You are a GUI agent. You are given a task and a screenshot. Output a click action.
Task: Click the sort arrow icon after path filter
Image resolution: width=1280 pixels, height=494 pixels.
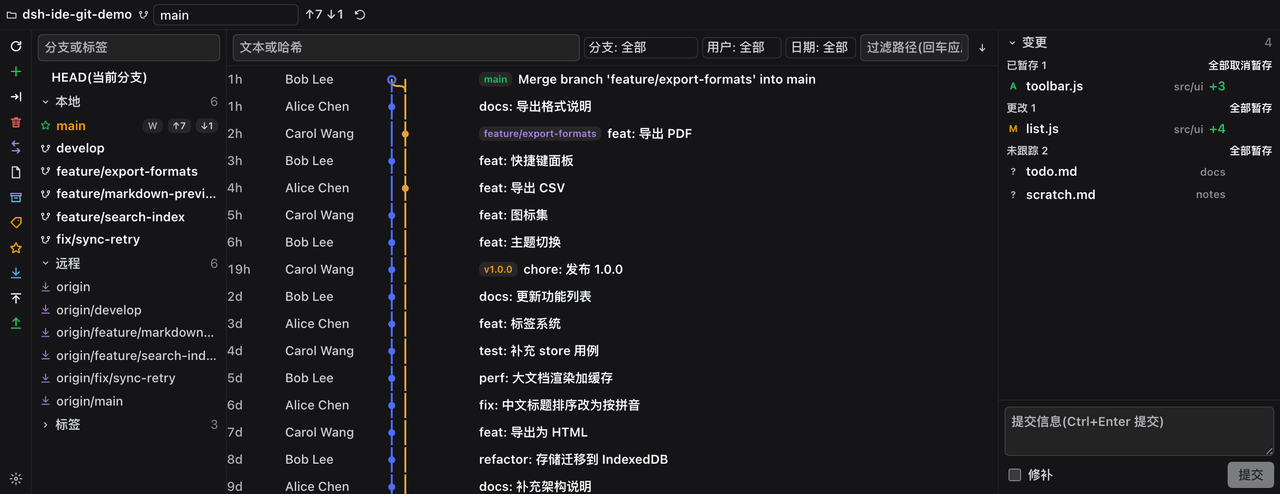982,48
